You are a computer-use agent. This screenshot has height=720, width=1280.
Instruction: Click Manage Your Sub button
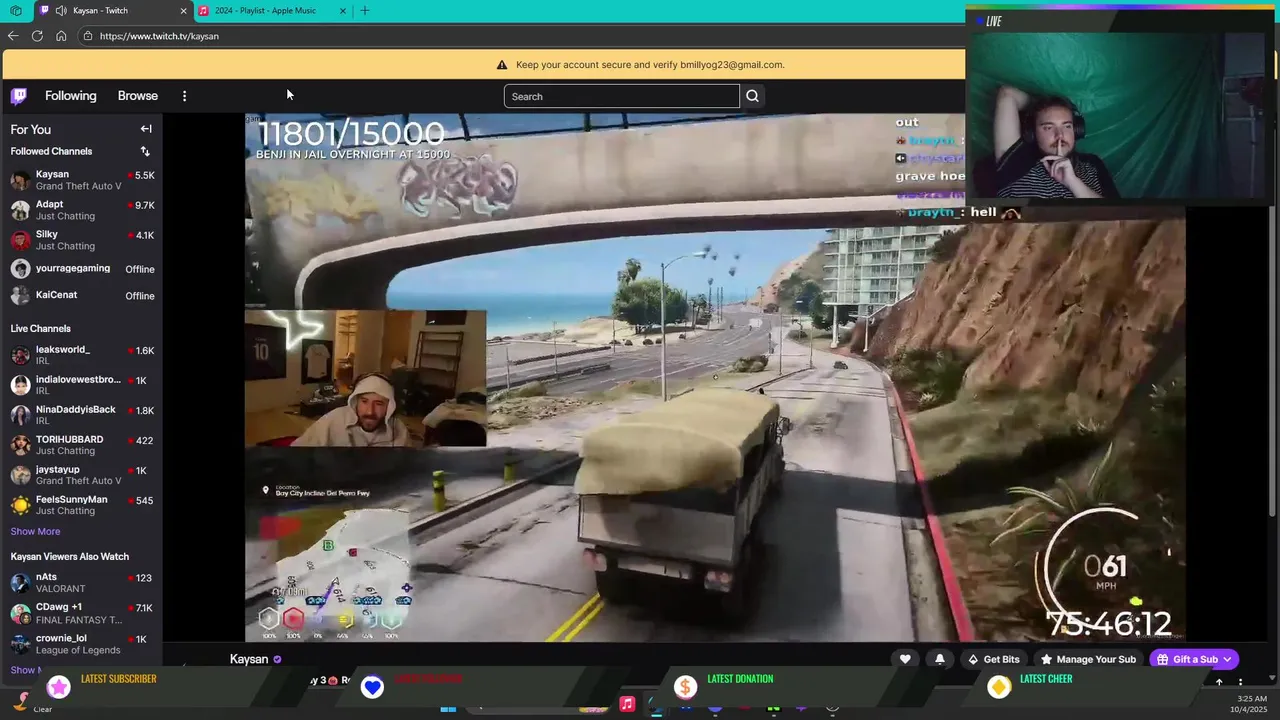[x=1088, y=659]
